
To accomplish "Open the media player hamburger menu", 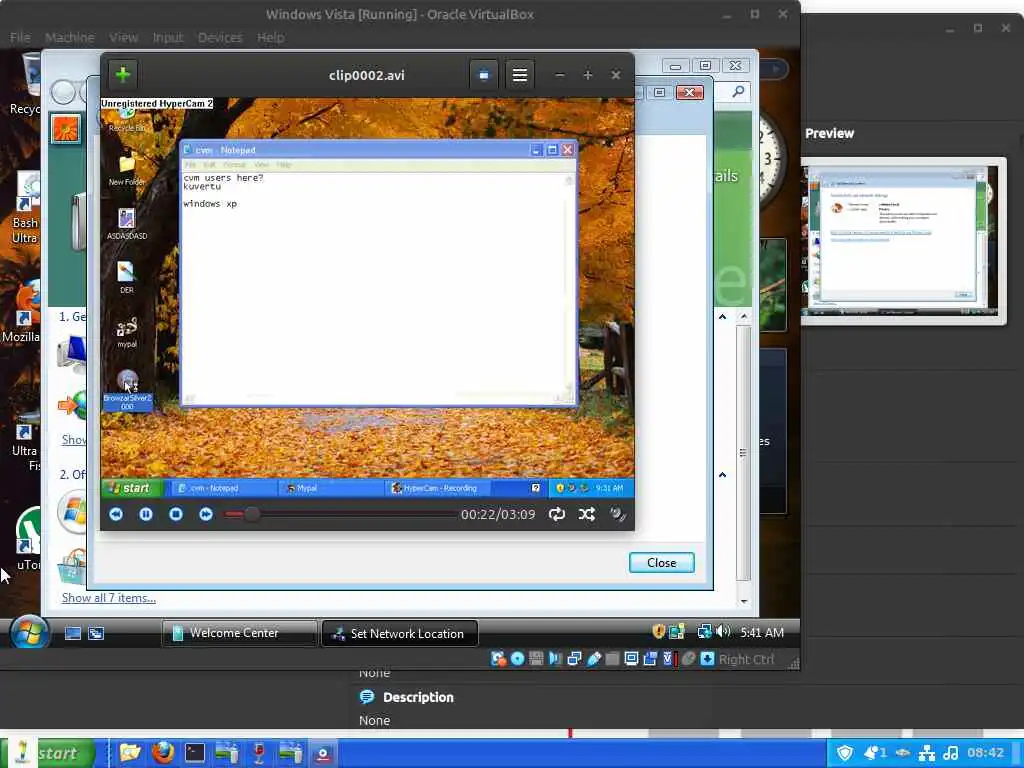I will point(519,75).
